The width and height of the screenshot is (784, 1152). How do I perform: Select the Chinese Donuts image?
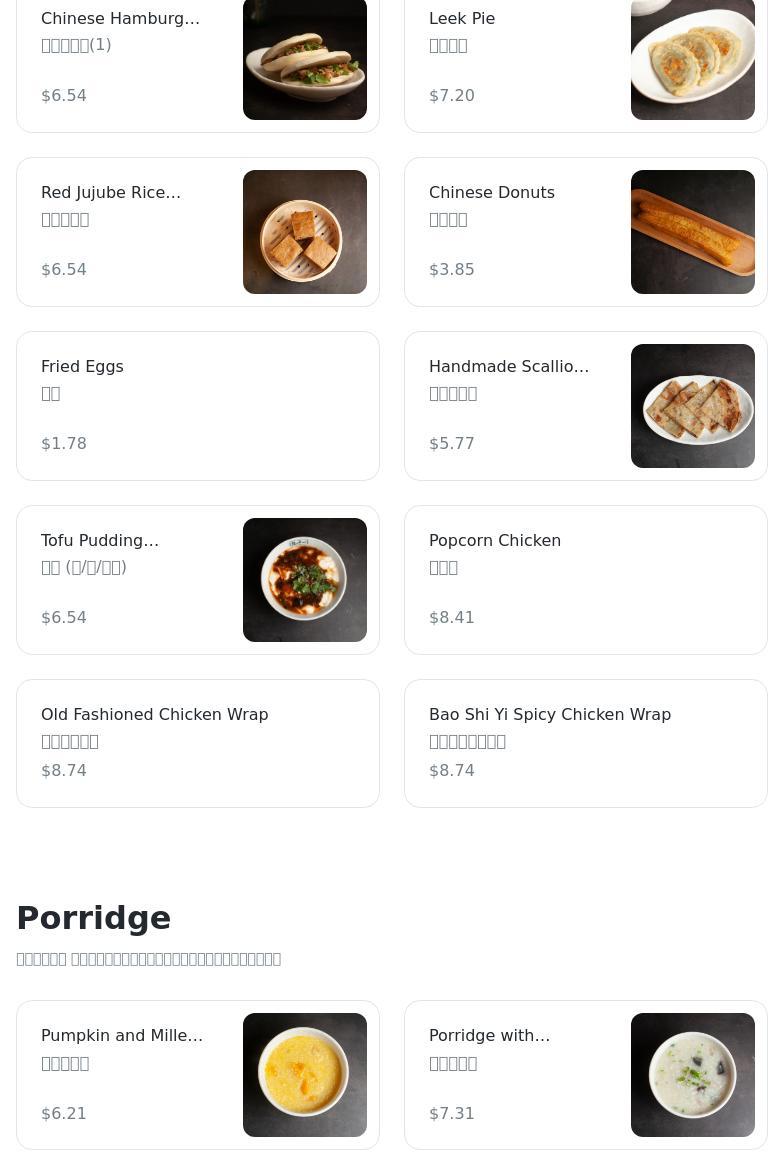tap(693, 232)
